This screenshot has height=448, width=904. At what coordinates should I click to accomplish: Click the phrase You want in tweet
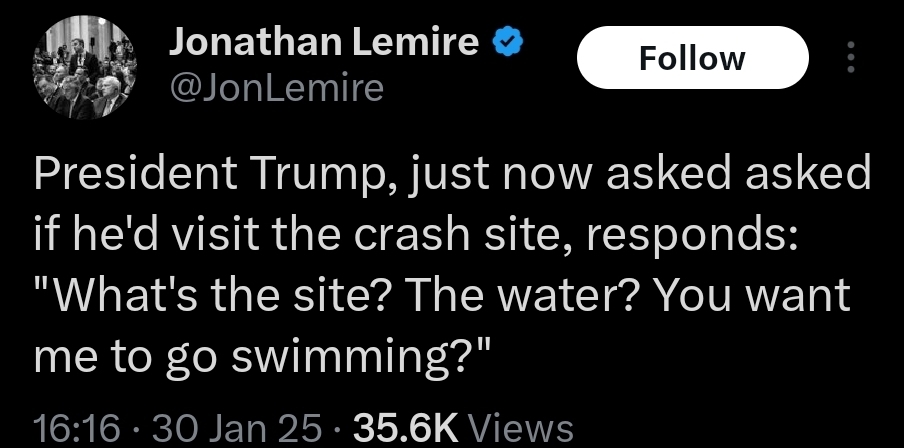(x=753, y=294)
